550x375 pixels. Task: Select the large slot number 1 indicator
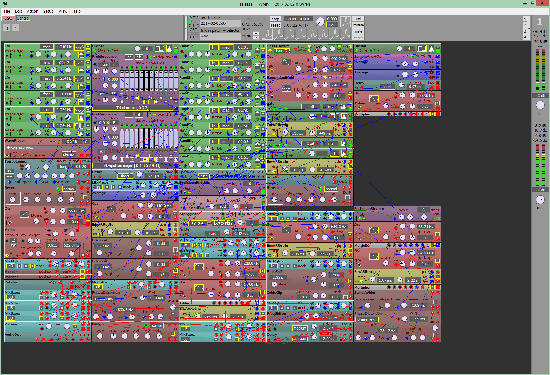point(539,22)
